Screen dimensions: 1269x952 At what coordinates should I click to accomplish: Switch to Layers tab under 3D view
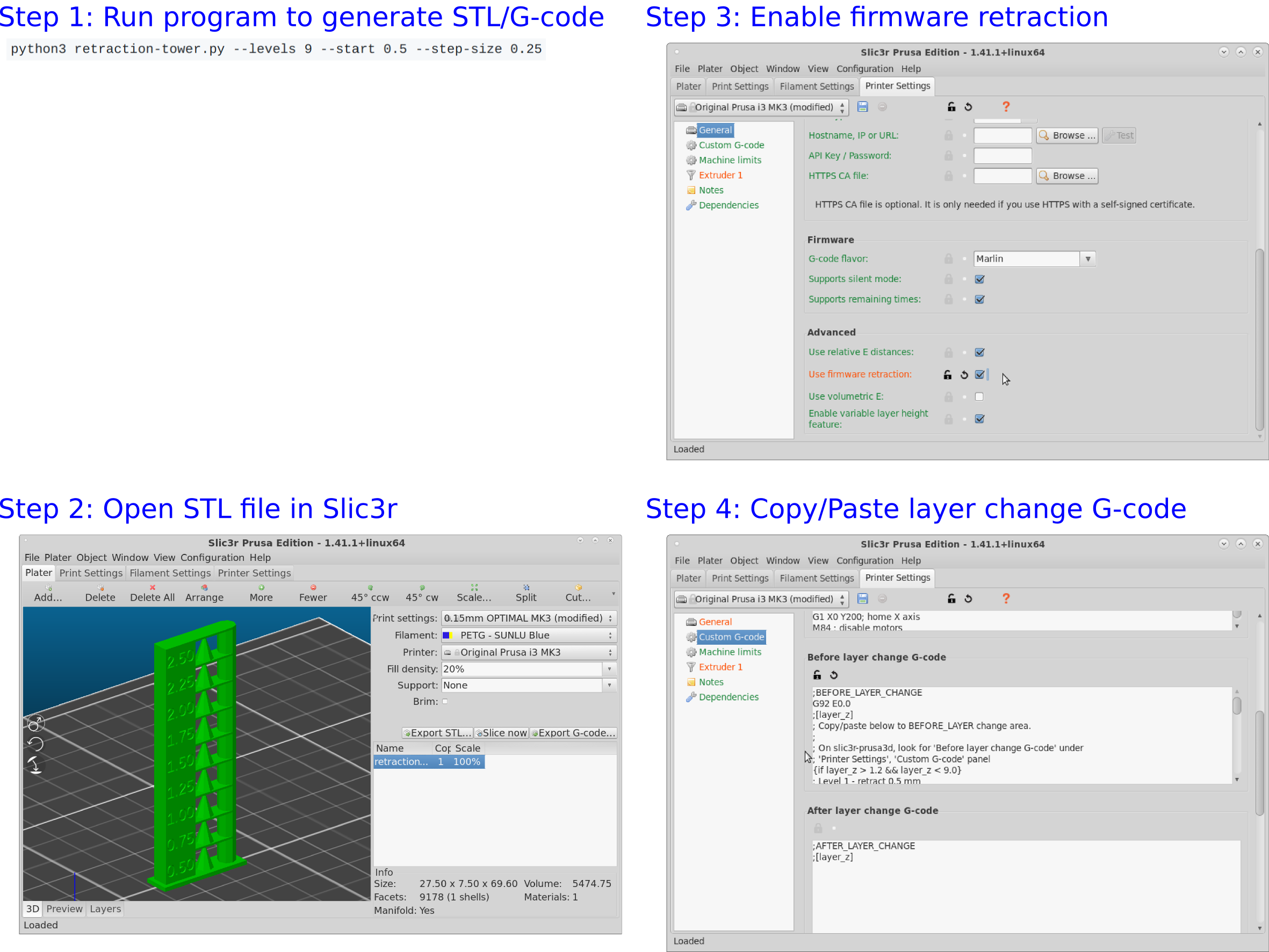(x=105, y=909)
